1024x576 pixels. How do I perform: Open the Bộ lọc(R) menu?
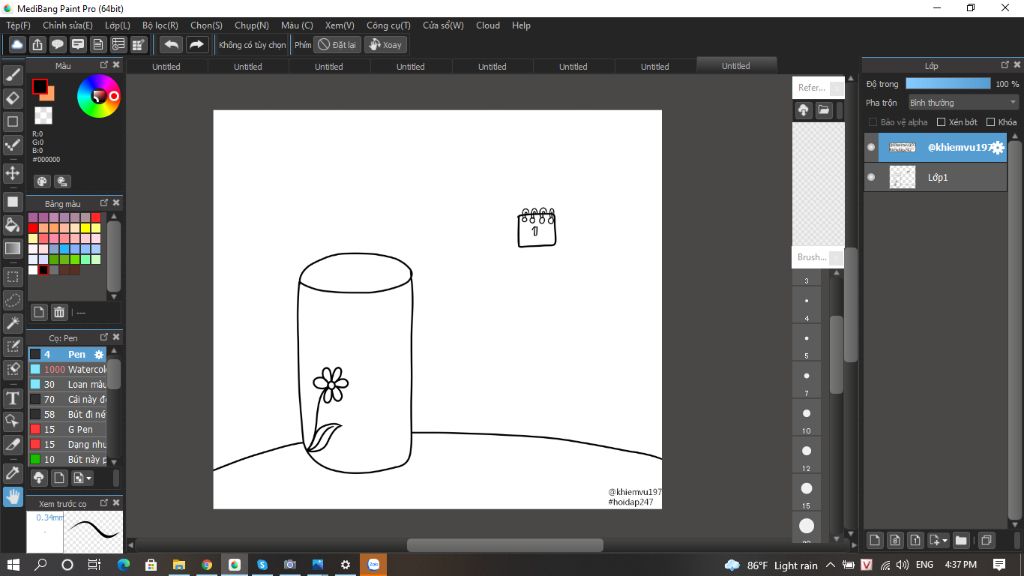point(160,25)
